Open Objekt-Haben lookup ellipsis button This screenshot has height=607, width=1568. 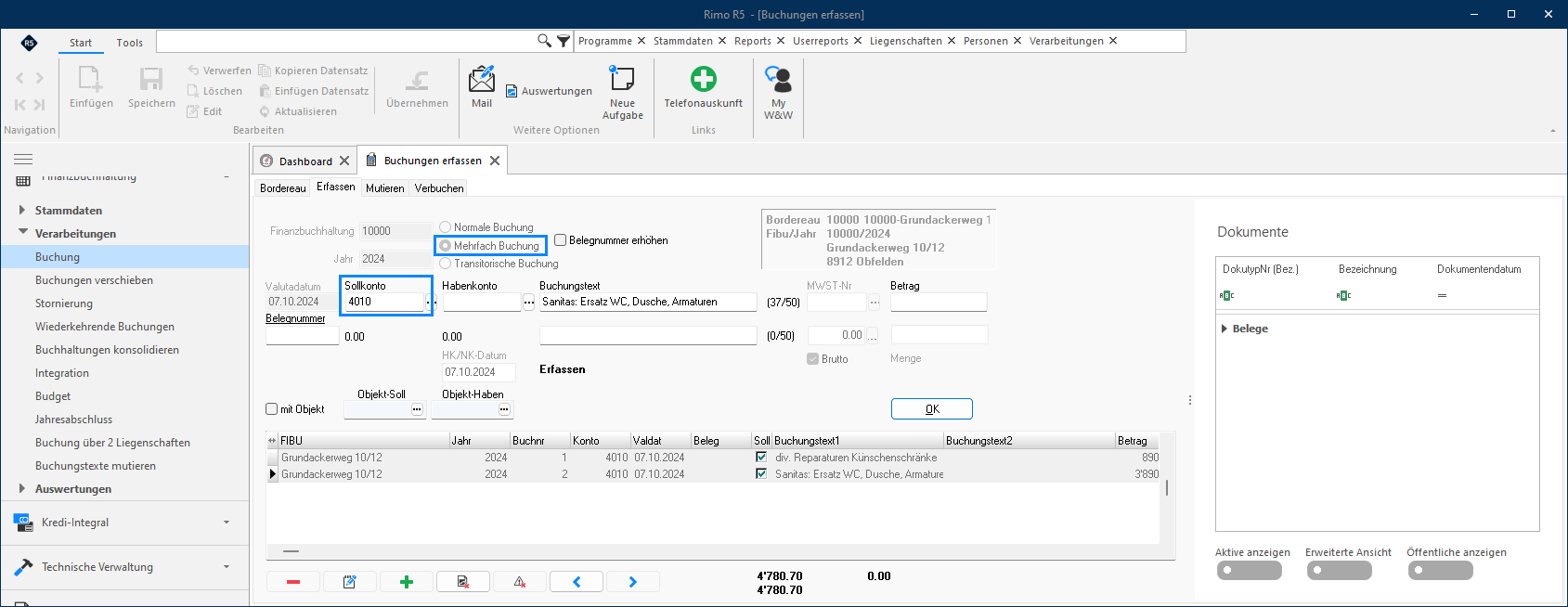(x=504, y=409)
